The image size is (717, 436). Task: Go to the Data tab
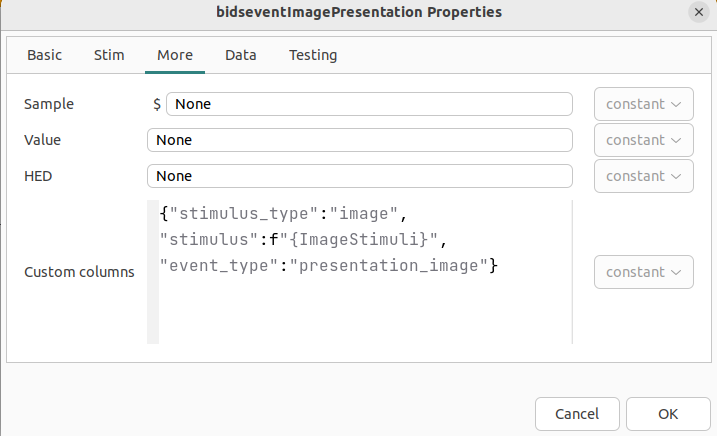(x=241, y=55)
